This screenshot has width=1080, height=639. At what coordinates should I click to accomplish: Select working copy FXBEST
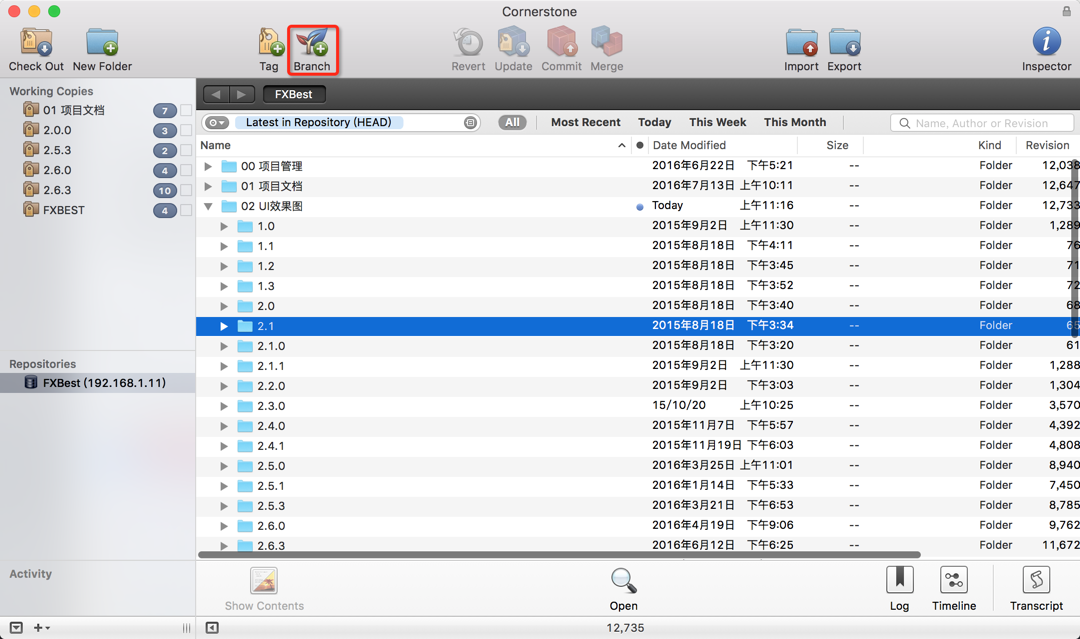pyautogui.click(x=63, y=210)
